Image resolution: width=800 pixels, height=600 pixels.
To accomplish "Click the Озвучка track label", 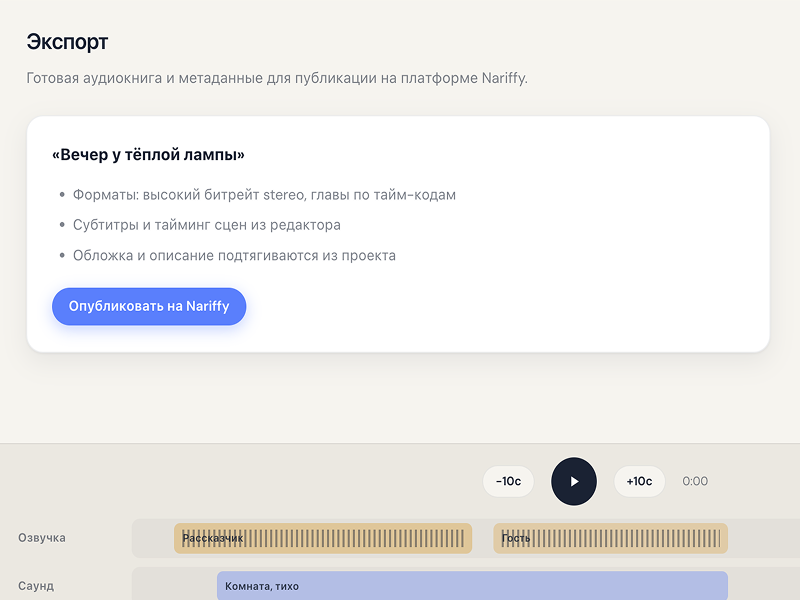I will click(x=42, y=538).
